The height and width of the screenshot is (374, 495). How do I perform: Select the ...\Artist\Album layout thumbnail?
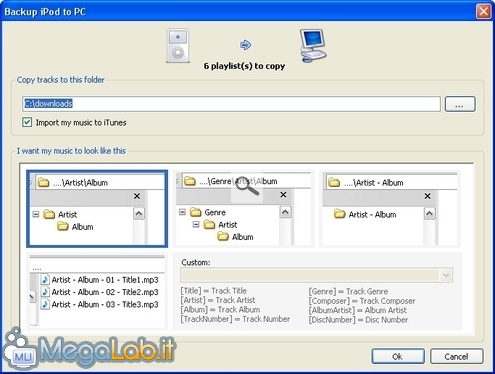click(x=97, y=209)
